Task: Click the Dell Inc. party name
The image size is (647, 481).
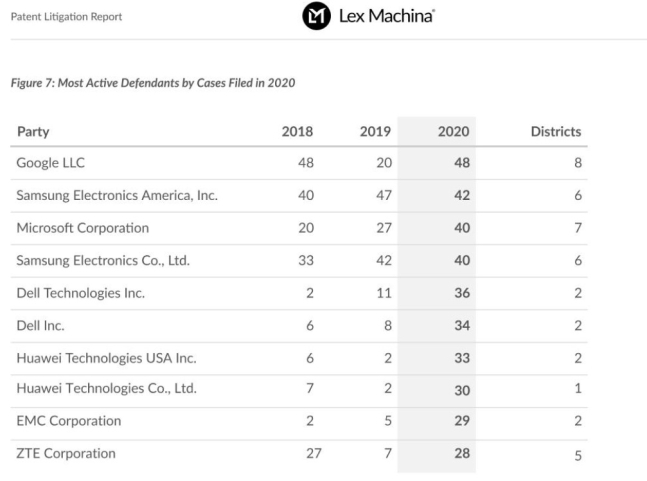Action: 40,326
